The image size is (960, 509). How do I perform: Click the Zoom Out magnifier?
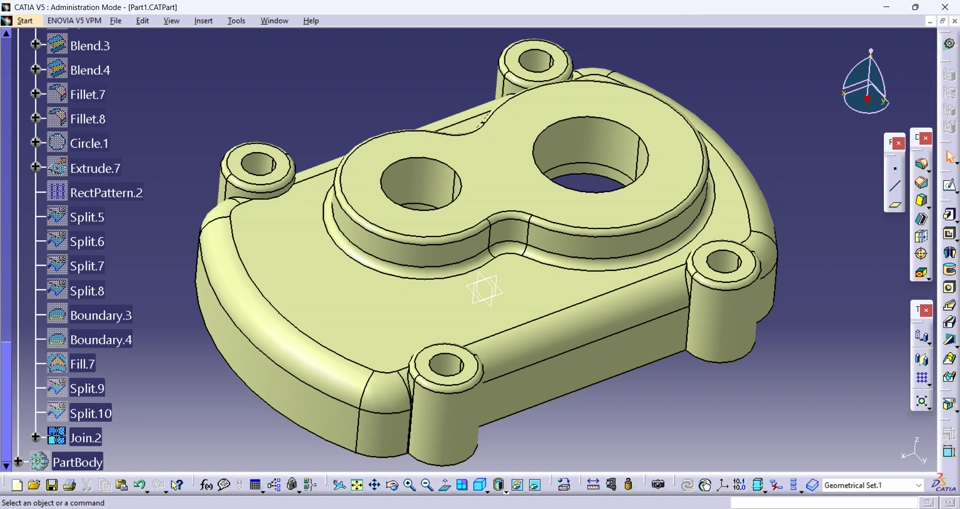[427, 485]
